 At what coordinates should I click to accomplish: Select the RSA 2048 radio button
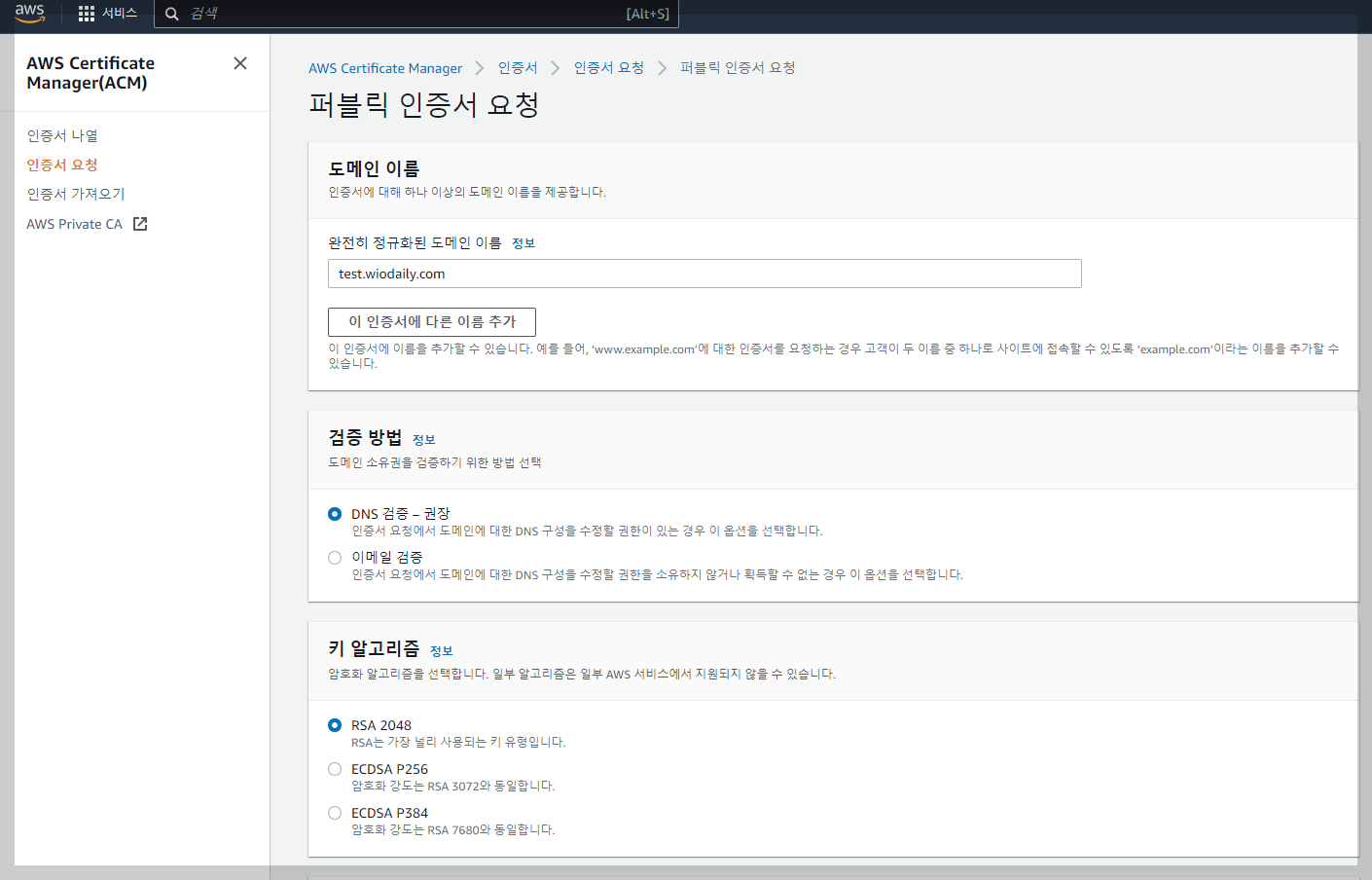pos(335,725)
